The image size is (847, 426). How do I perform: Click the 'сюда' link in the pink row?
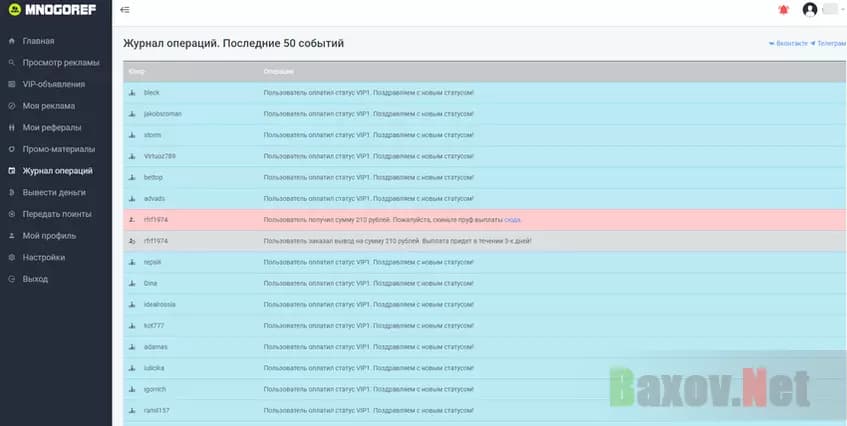pos(512,220)
